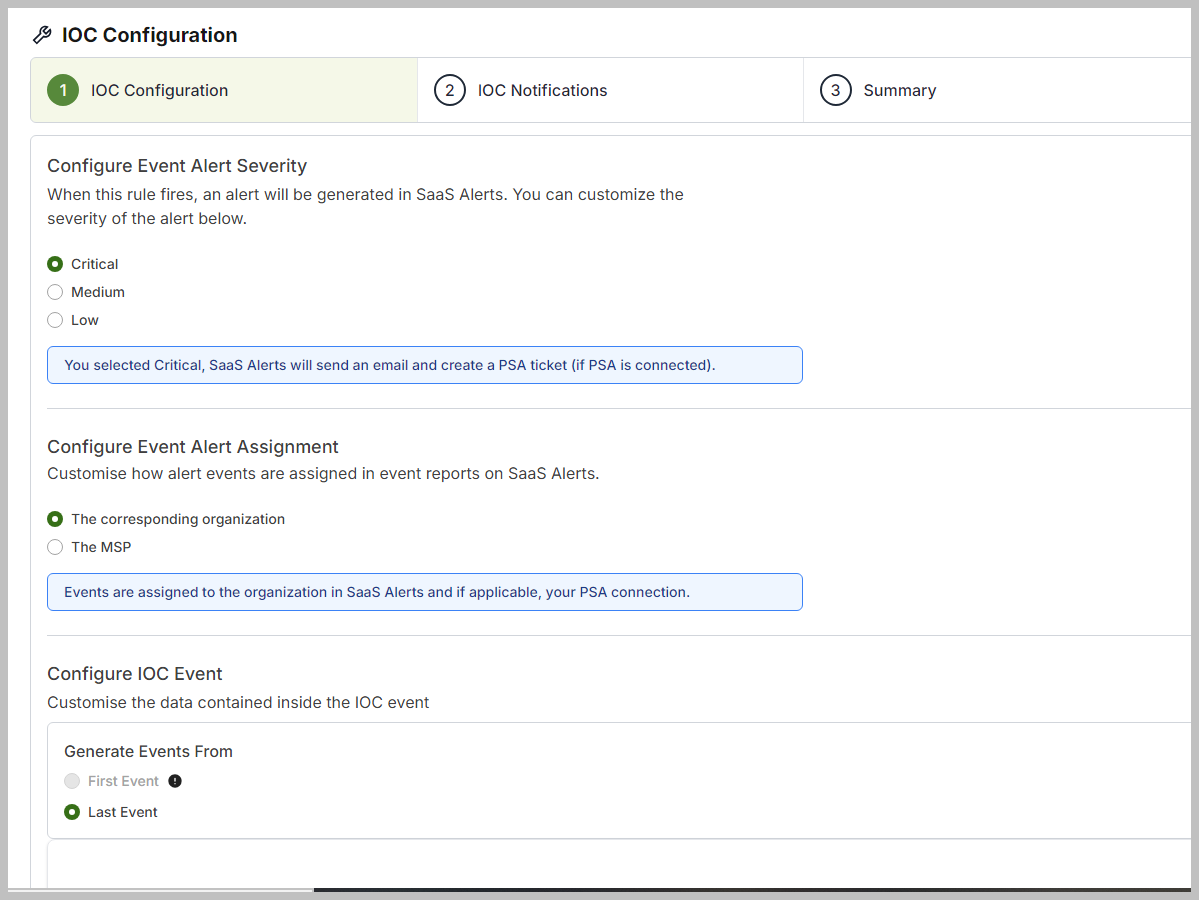Click the green step 1 circle badge
The width and height of the screenshot is (1199, 900).
point(63,90)
